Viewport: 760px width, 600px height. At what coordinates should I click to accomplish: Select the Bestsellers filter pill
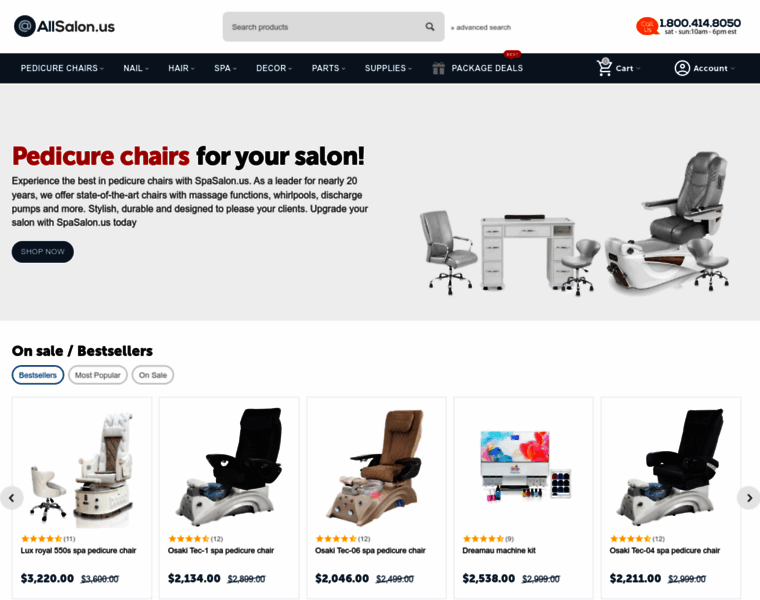38,375
